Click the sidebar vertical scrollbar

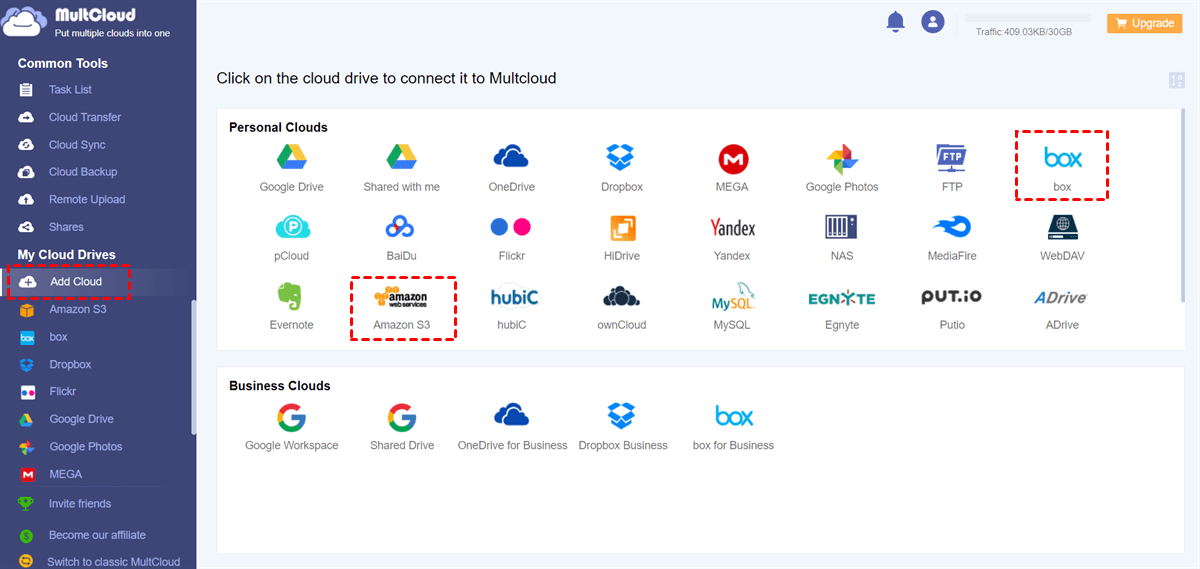pyautogui.click(x=194, y=365)
